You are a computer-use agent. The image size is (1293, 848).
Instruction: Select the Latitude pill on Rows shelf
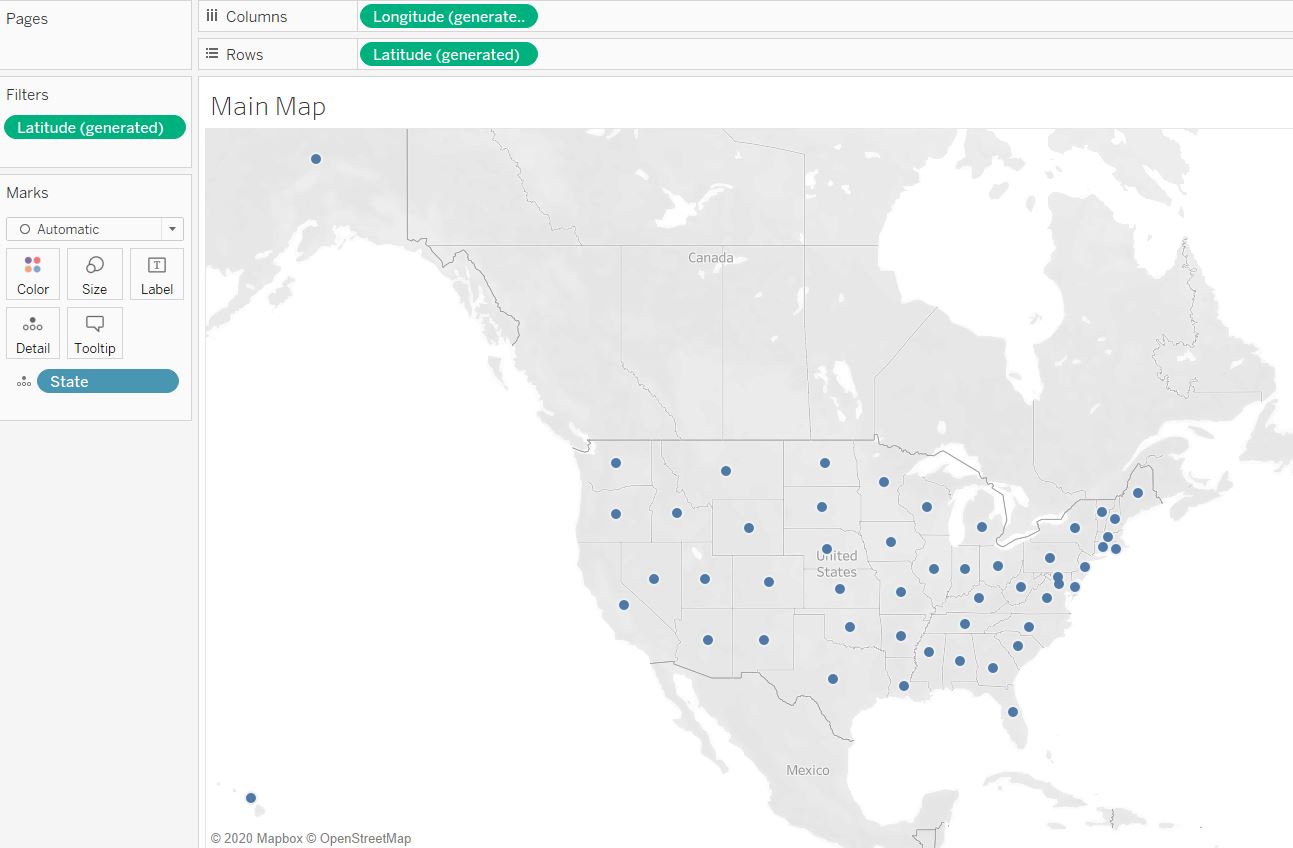click(x=448, y=54)
